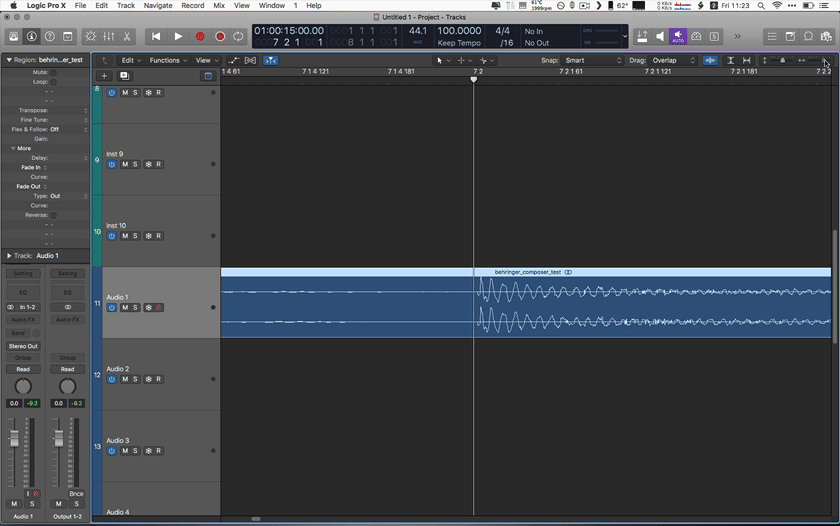This screenshot has height=526, width=840.
Task: Click the Stereo Out output button
Action: pyautogui.click(x=23, y=346)
